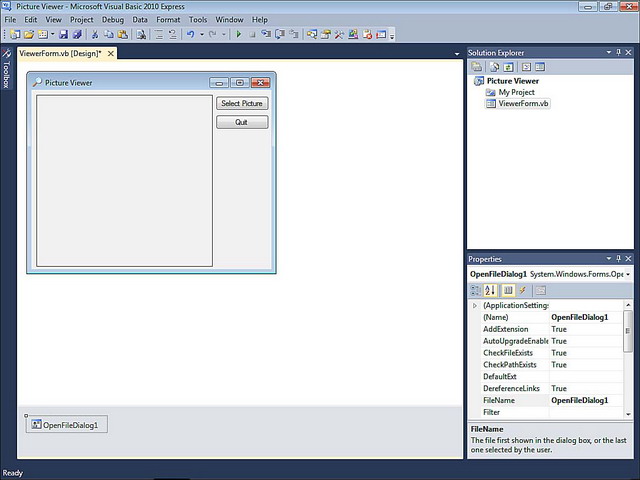Click the Open File folder icon
Screen dimensions: 640x480
[x=29, y=35]
